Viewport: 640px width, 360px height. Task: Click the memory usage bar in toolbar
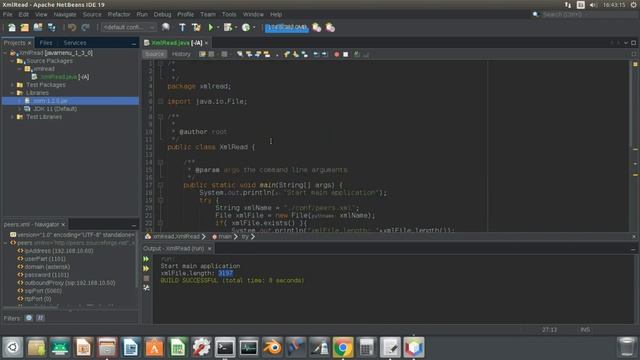(287, 27)
